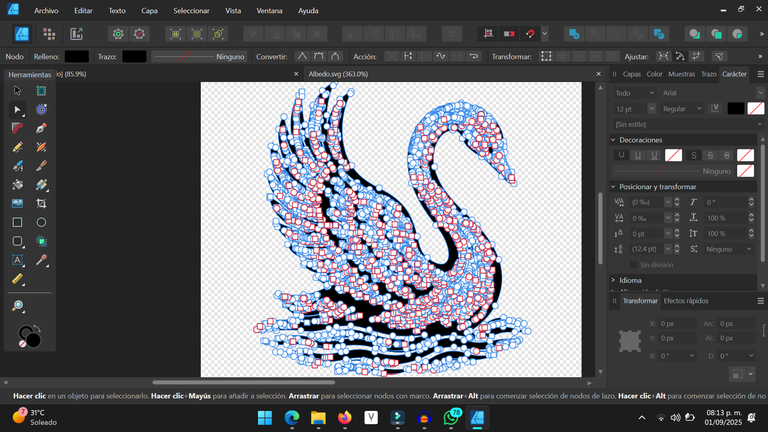Screen dimensions: 768x432
Task: Collapse the Decoraciones section
Action: click(x=613, y=140)
